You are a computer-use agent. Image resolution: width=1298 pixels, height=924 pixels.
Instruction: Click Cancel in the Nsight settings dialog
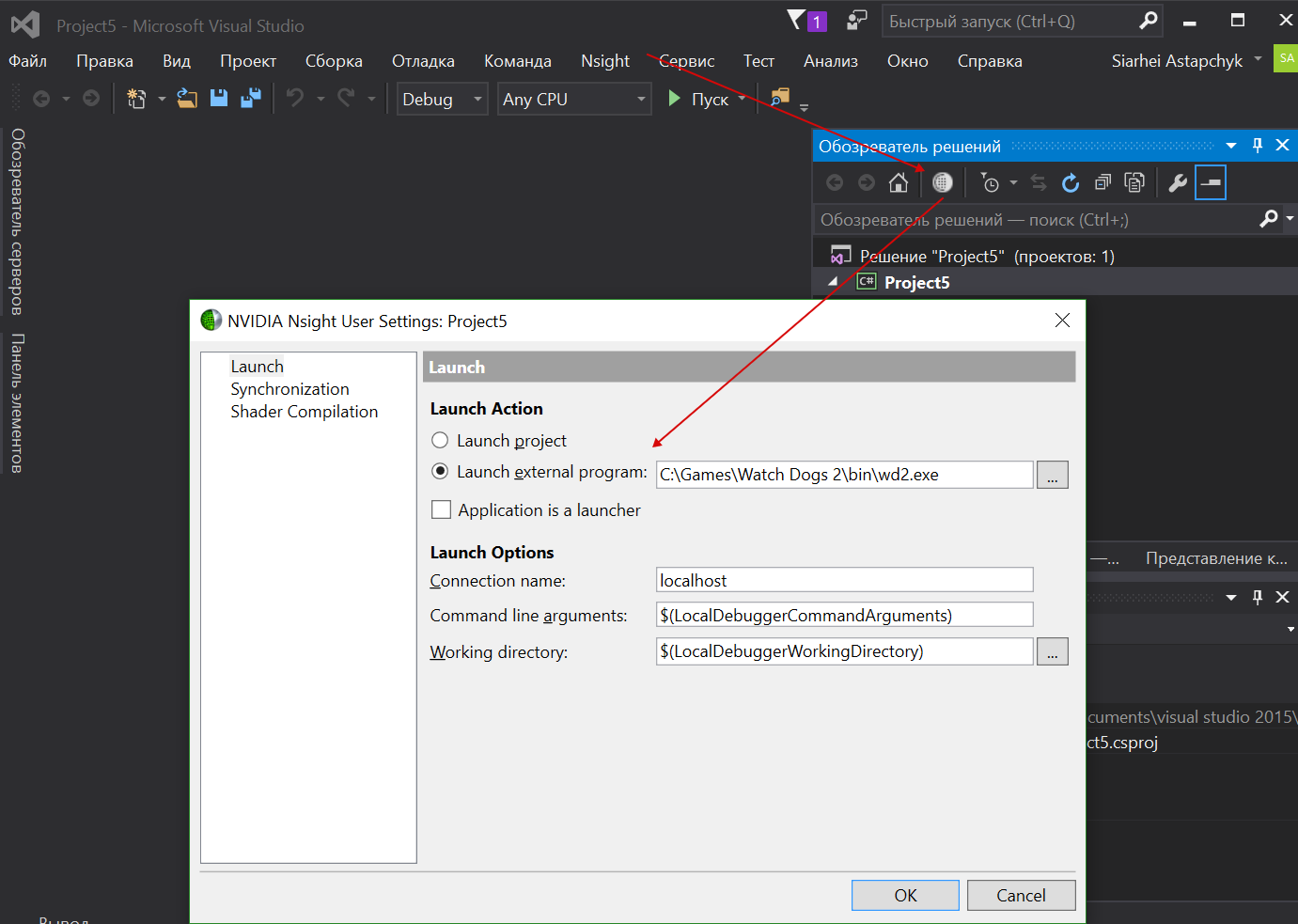point(1021,895)
